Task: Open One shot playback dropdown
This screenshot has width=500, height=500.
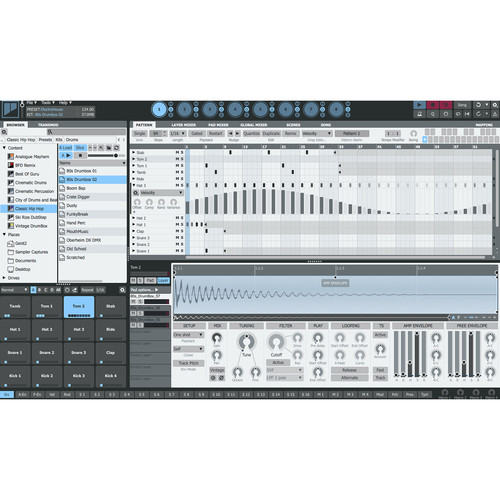Action: click(188, 334)
